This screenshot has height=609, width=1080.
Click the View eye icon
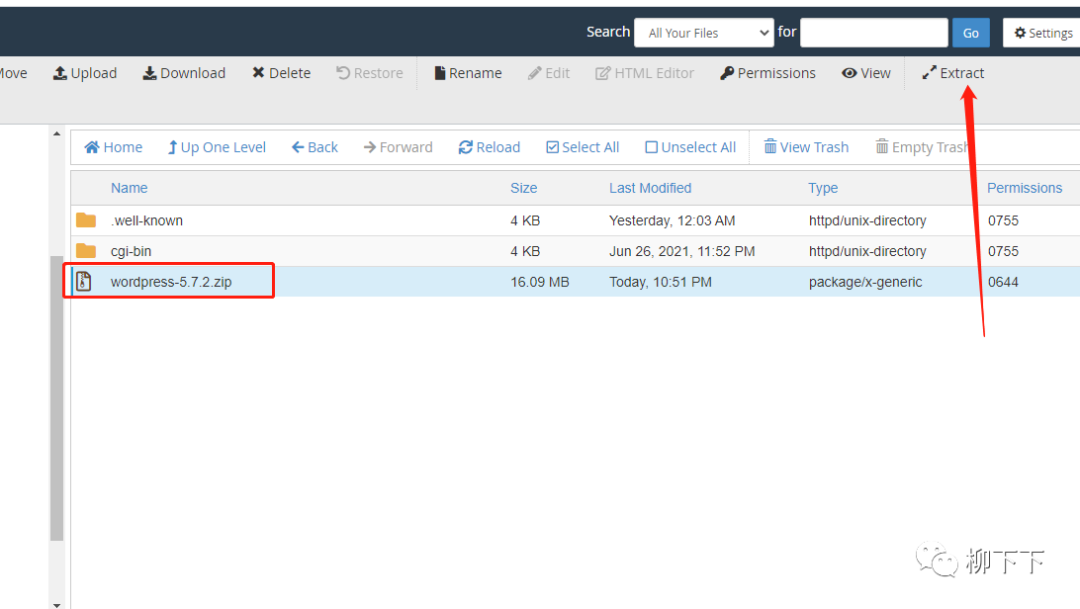coord(849,73)
